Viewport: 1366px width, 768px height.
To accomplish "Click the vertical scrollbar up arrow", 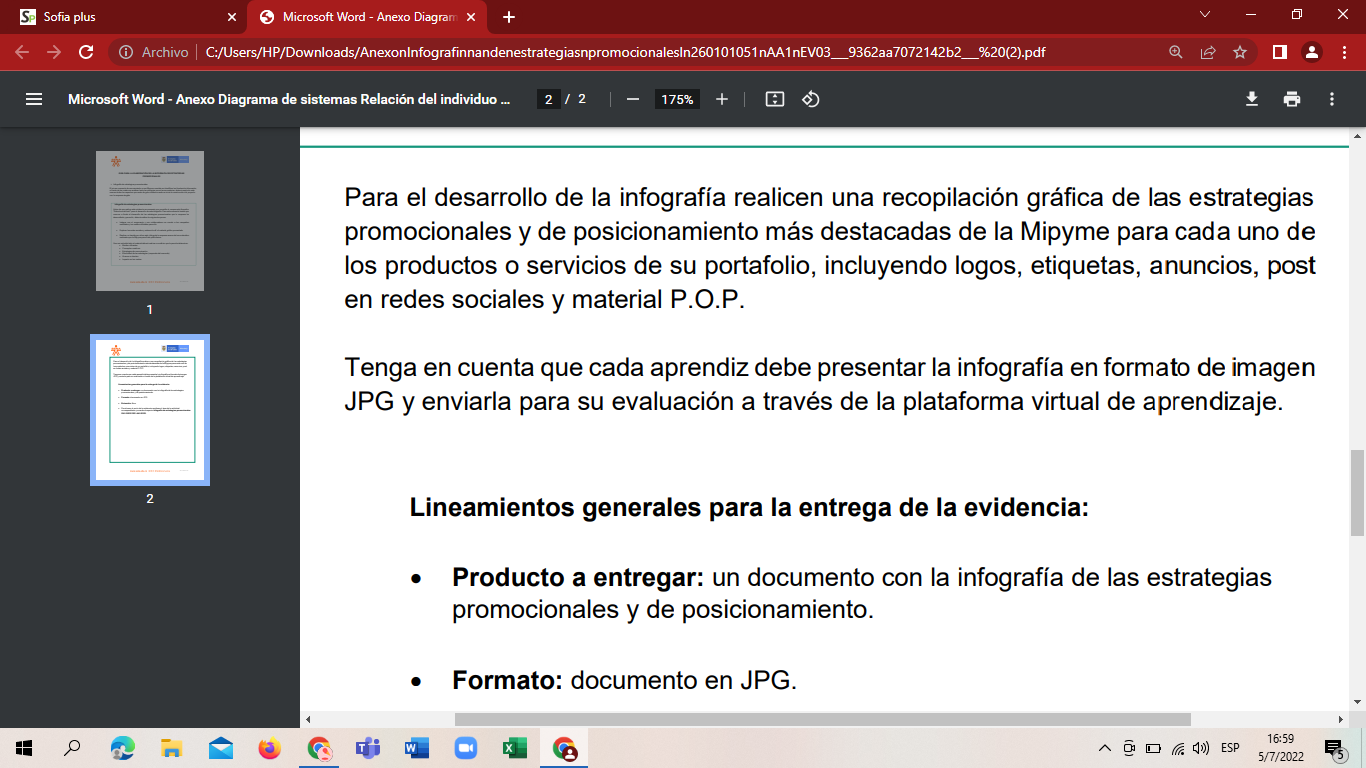I will click(1357, 135).
